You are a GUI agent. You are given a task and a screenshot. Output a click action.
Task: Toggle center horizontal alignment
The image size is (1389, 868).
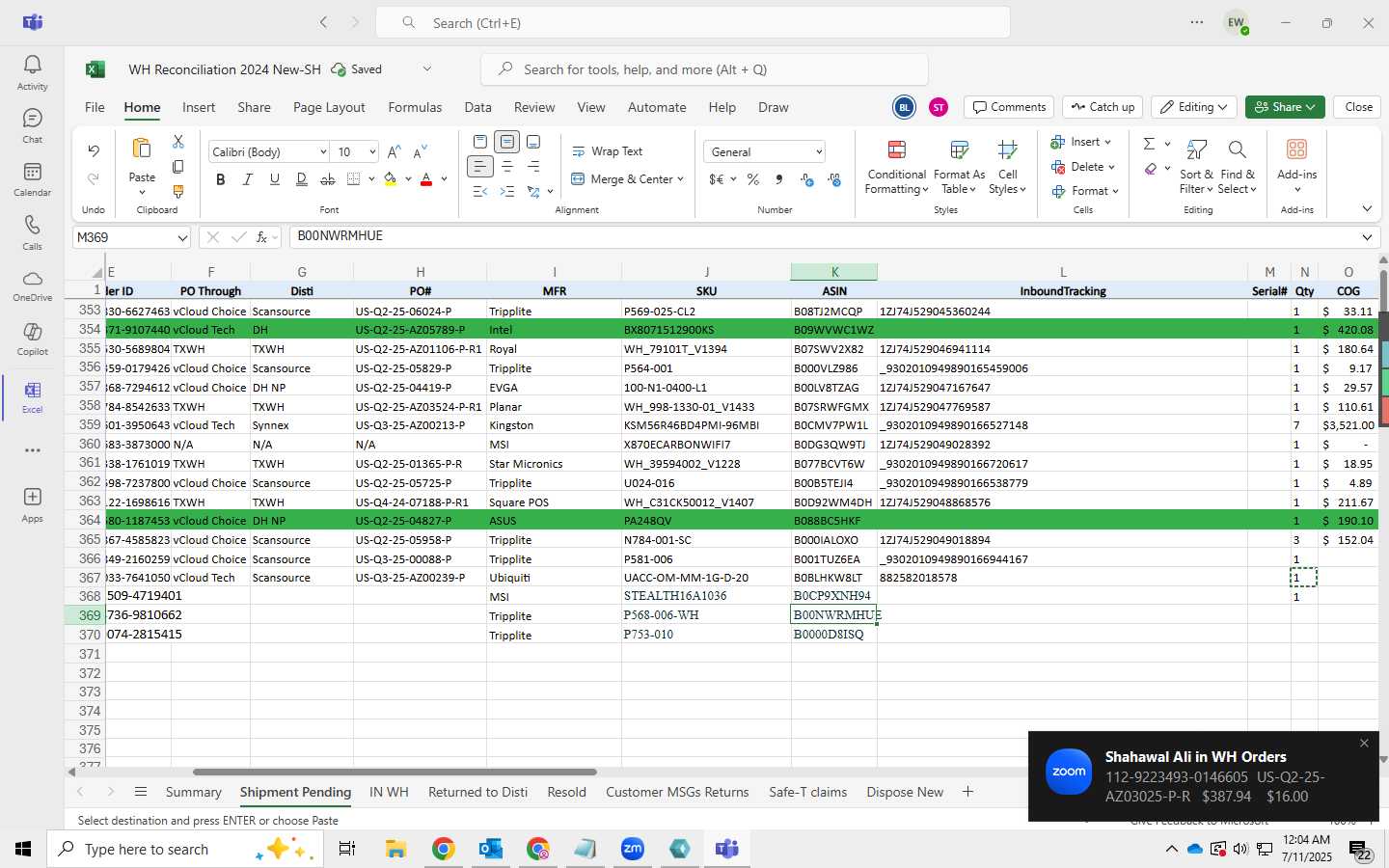click(x=506, y=167)
